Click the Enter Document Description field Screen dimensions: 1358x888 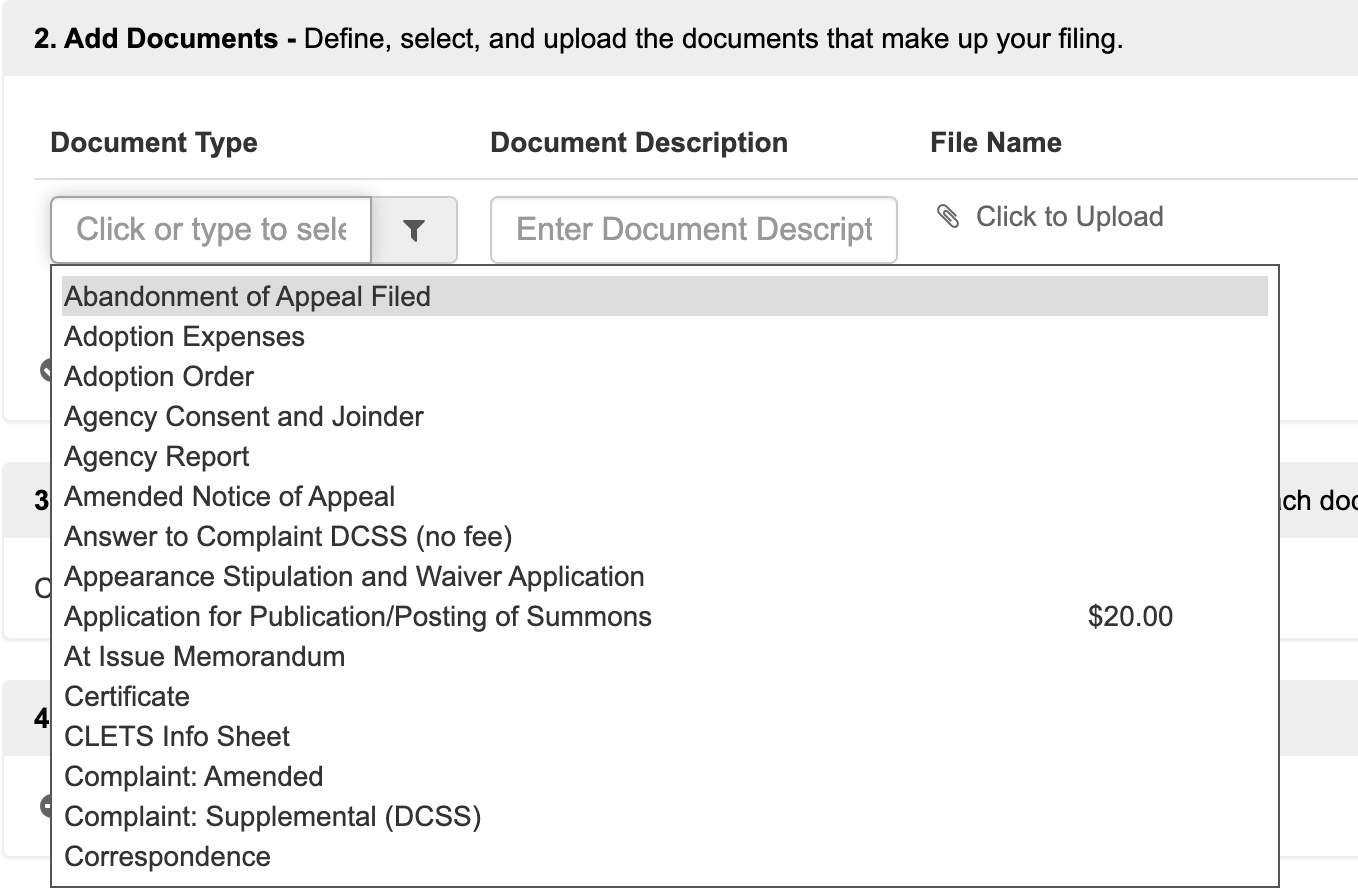coord(694,230)
